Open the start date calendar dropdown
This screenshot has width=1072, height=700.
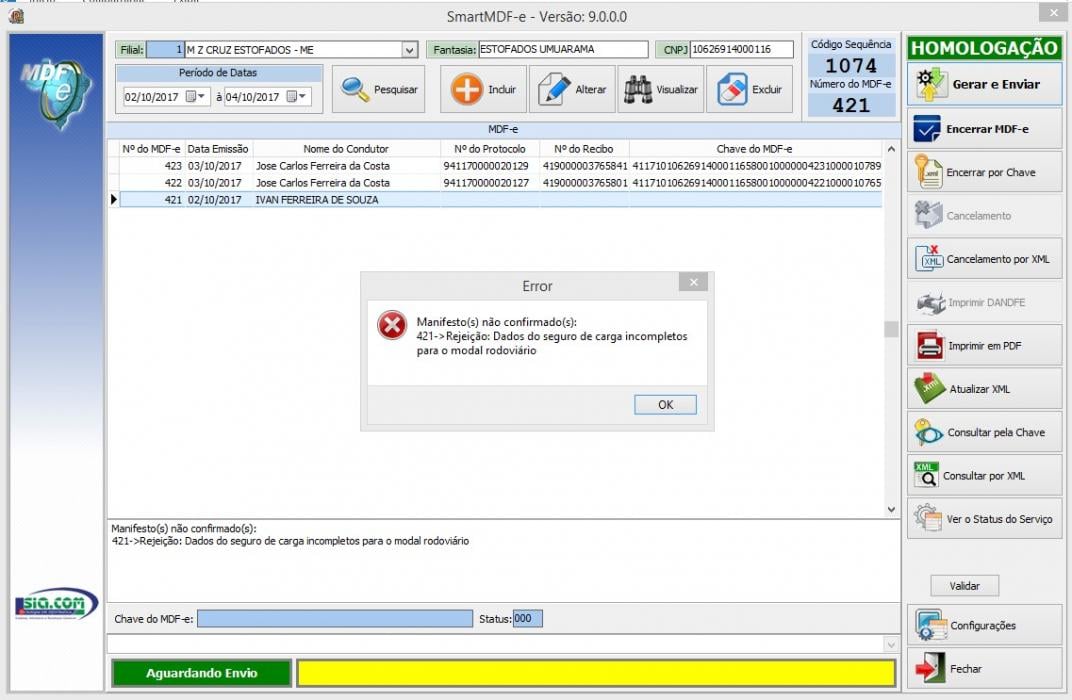(x=196, y=96)
